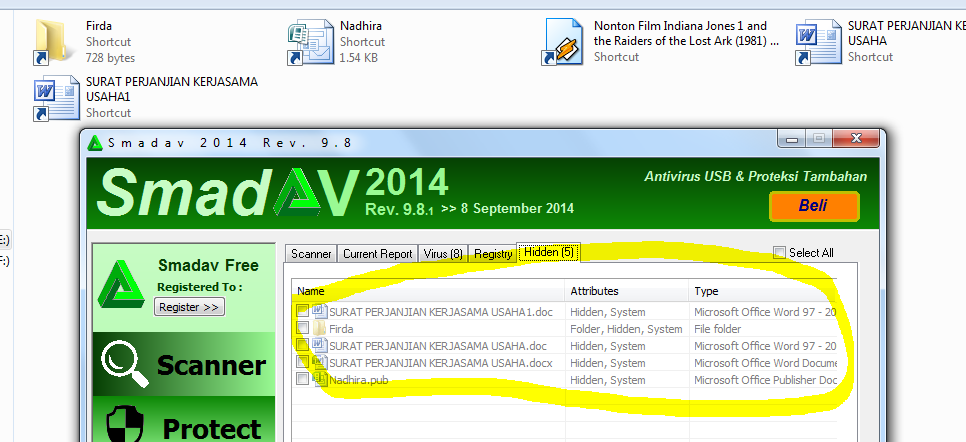Select the SURAT PERJANJIAN KERJASAMA USAHA1.doc filename
The width and height of the screenshot is (966, 442).
click(x=441, y=312)
